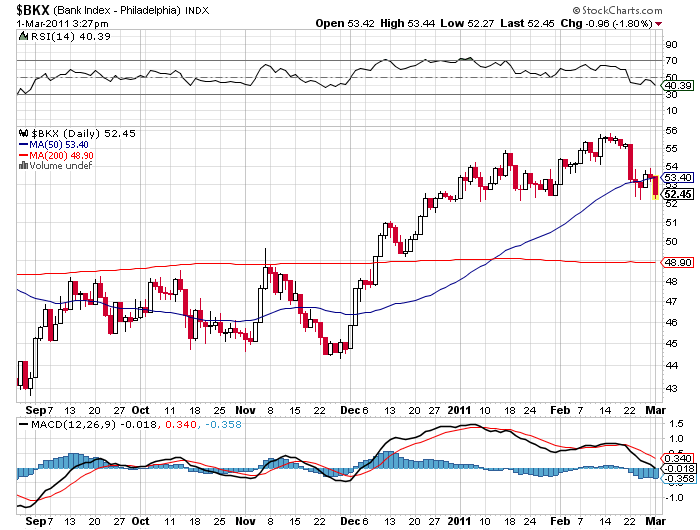The width and height of the screenshot is (700, 530).
Task: Click the blue -0.358 histogram legend value
Action: (x=223, y=424)
